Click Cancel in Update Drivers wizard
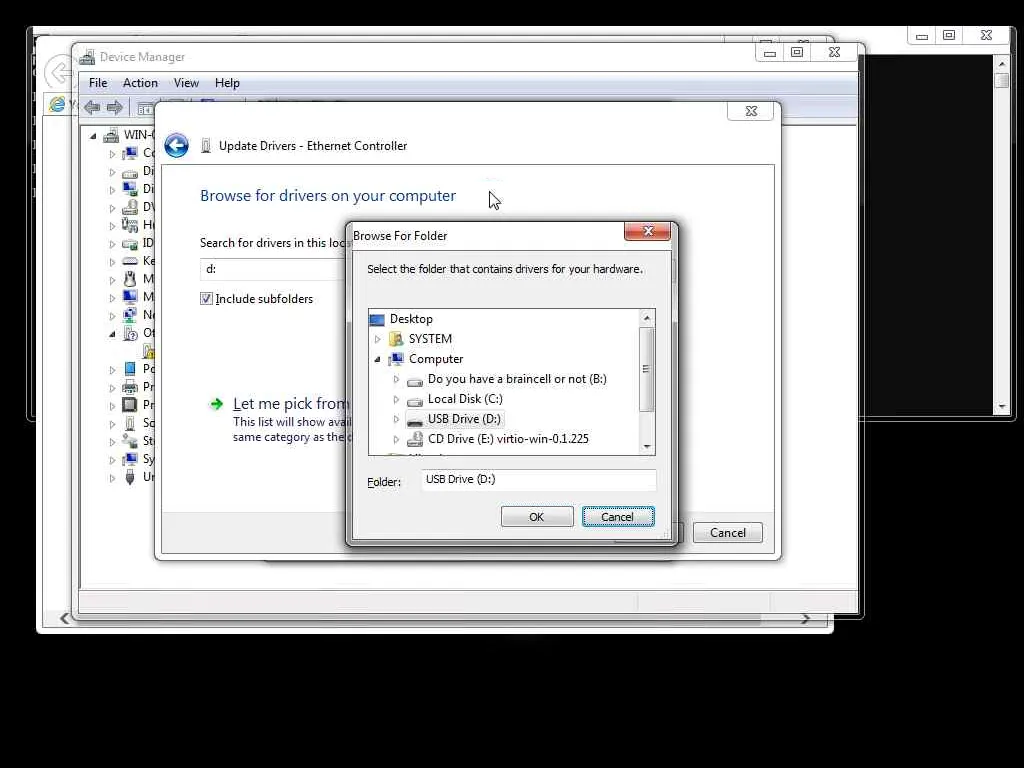The width and height of the screenshot is (1024, 768). [x=728, y=533]
